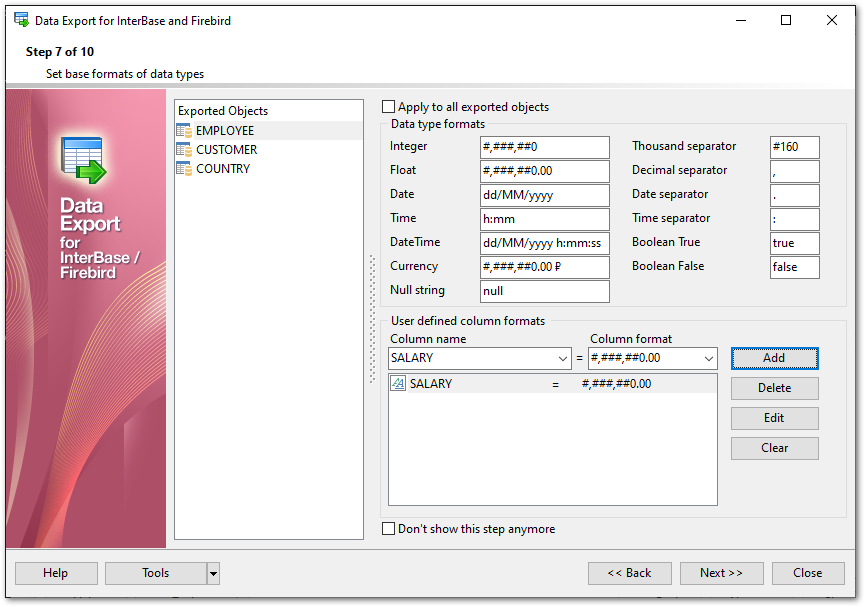Enable Apply to all exported objects
Image resolution: width=865 pixels, height=607 pixels.
coord(389,107)
